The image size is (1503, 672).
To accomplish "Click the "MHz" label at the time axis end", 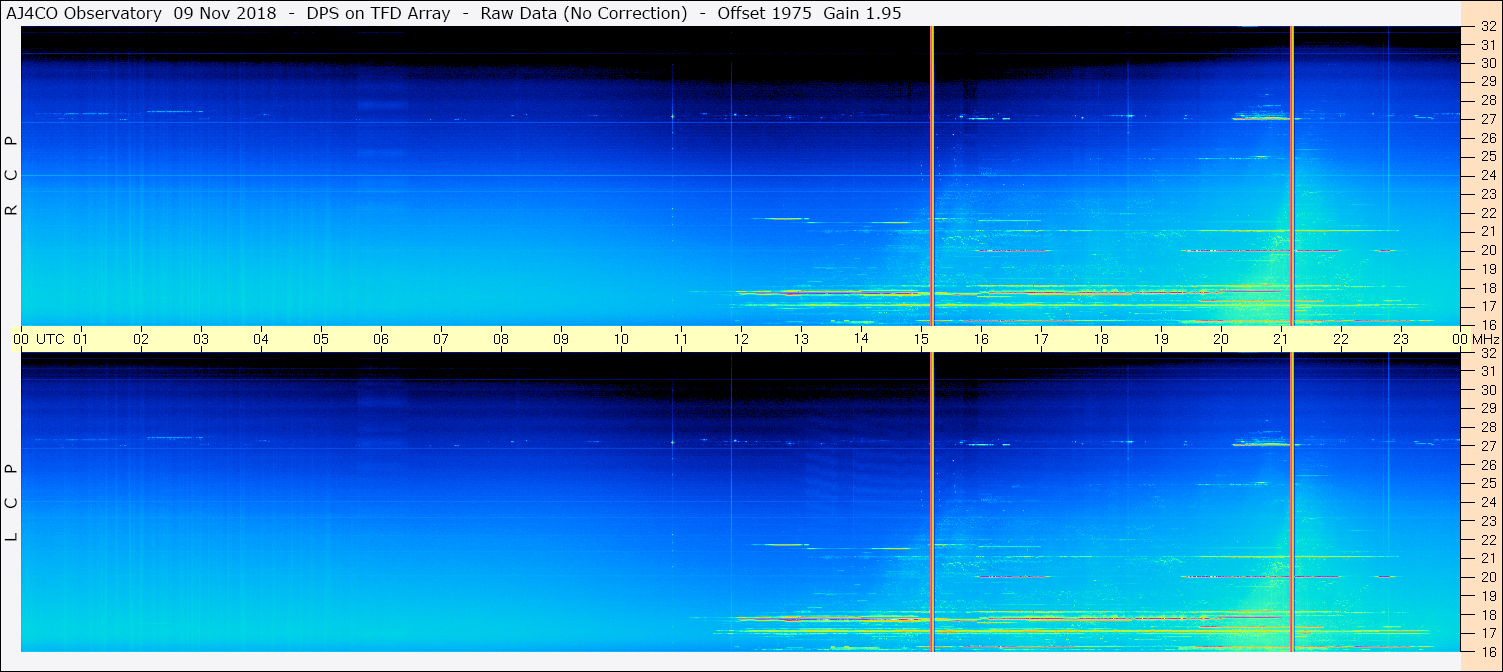I will 1485,339.
